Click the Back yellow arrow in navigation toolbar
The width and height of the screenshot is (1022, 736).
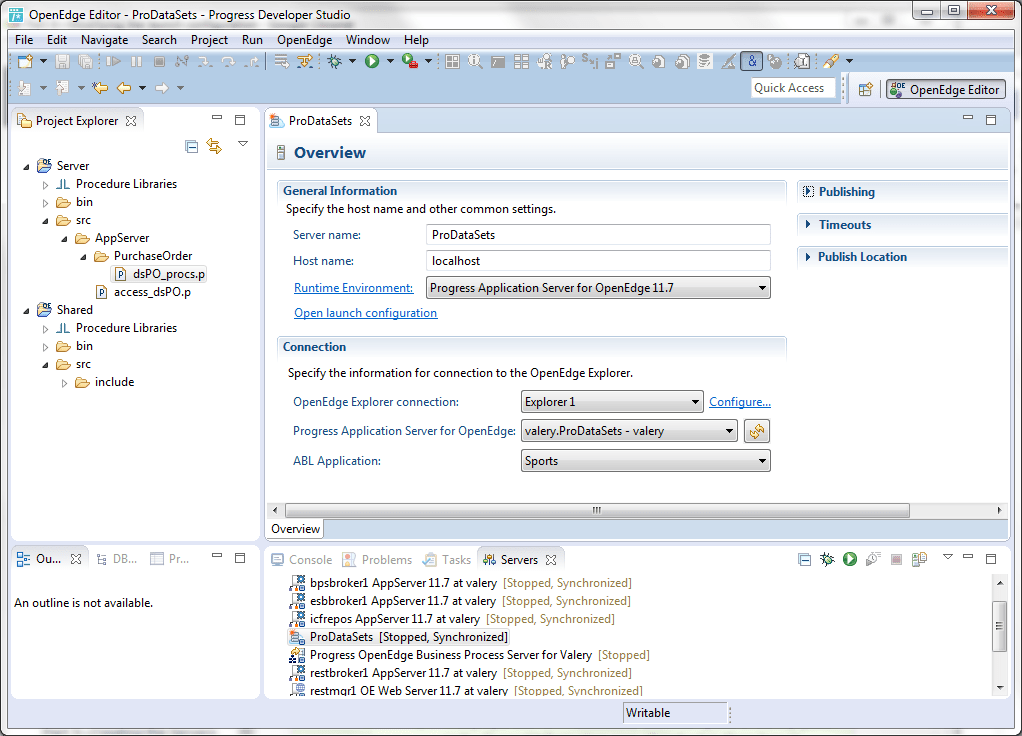pos(124,87)
